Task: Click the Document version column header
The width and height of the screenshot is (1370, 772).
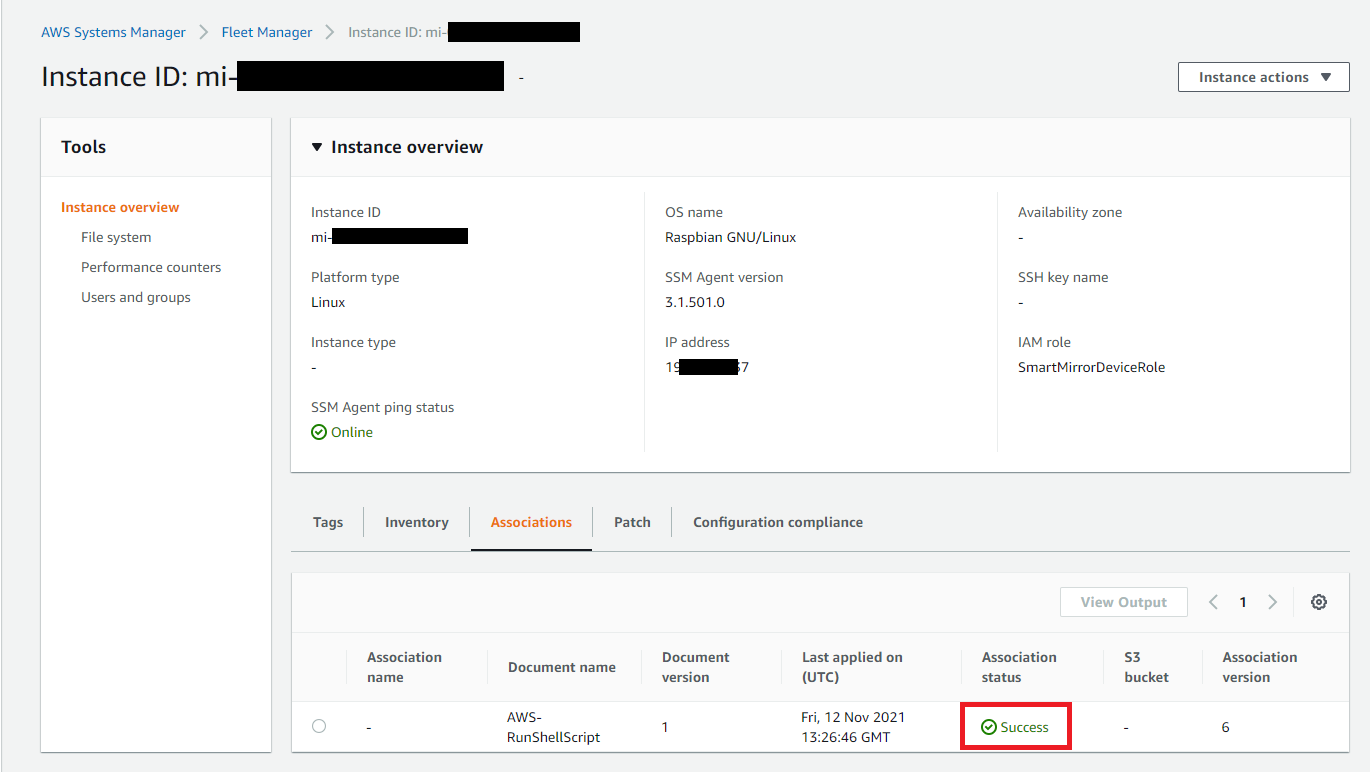Action: coord(696,667)
